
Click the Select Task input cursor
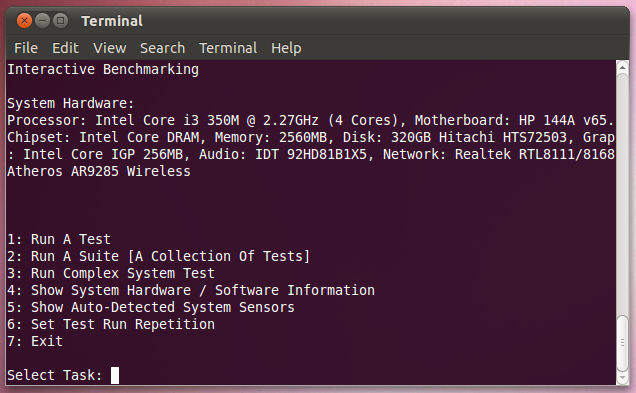115,375
